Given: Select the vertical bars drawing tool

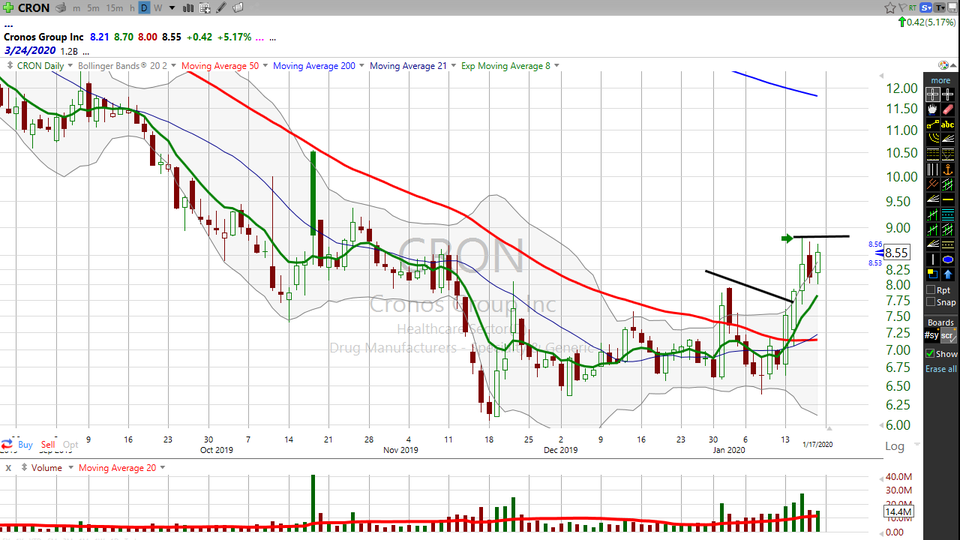Looking at the screenshot, I should point(933,169).
